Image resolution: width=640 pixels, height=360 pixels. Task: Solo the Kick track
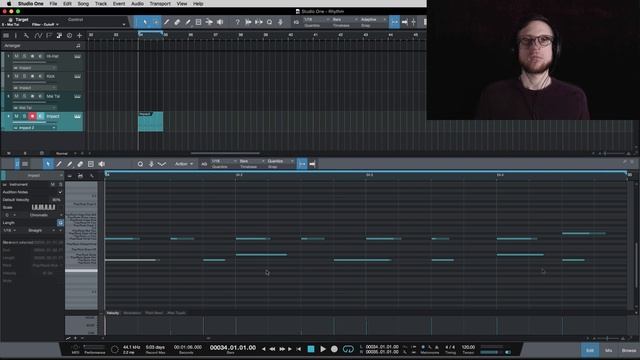tap(24, 76)
